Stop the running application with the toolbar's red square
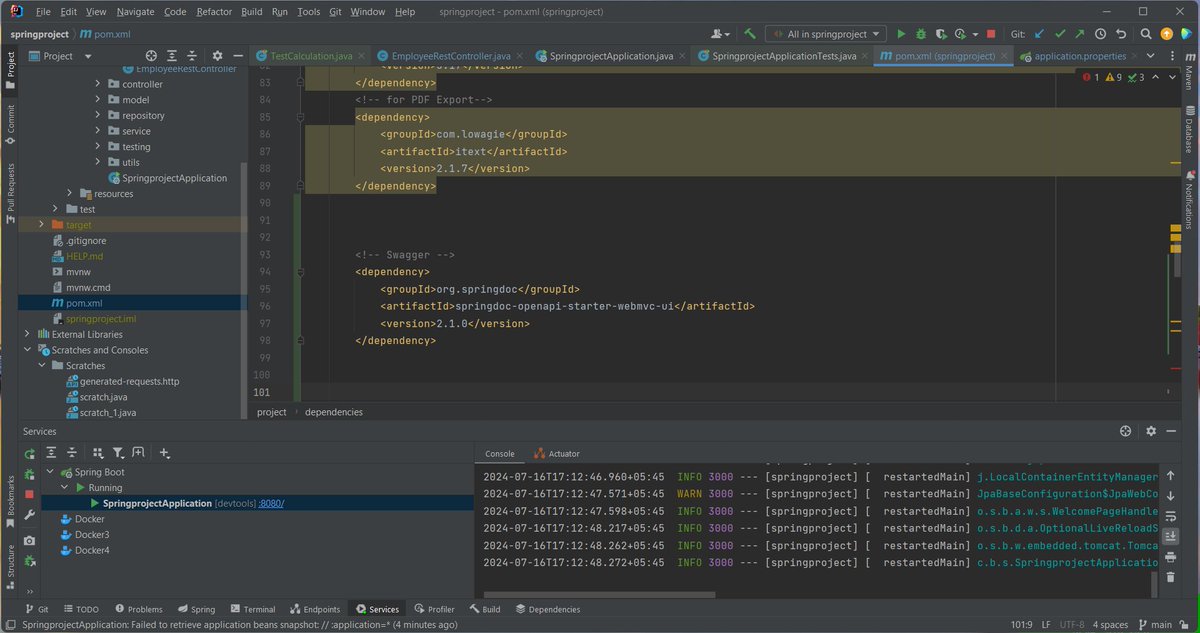This screenshot has width=1200, height=633. (990, 33)
